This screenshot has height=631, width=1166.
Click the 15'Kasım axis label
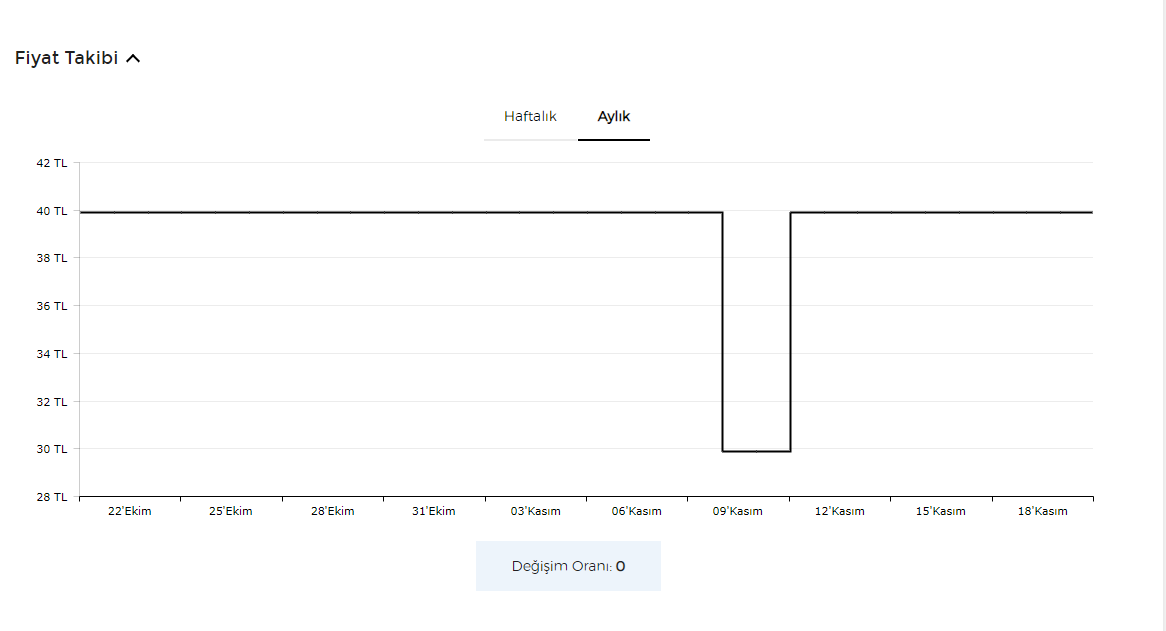coord(941,511)
